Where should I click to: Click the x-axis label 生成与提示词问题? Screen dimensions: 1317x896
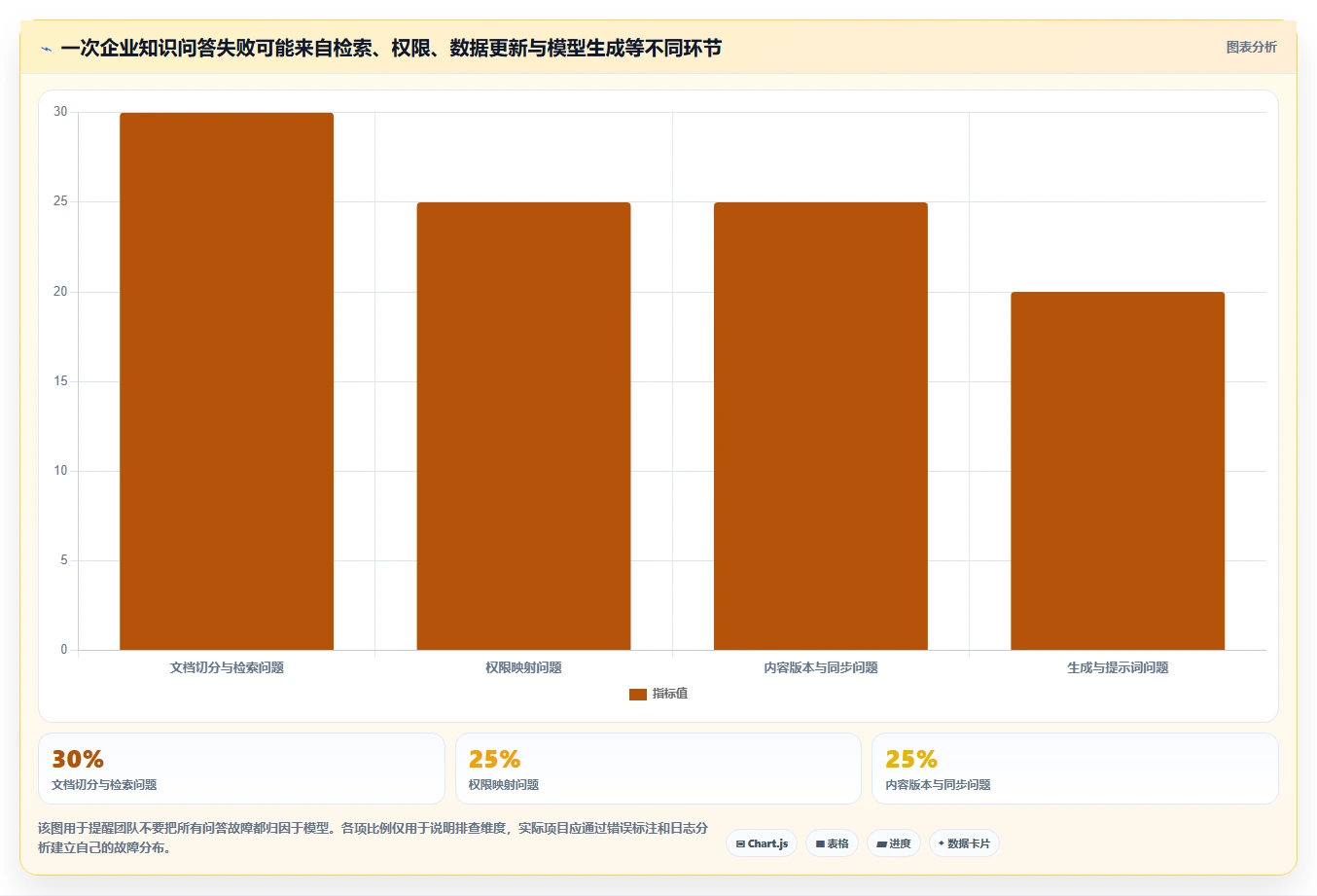[x=1118, y=667]
